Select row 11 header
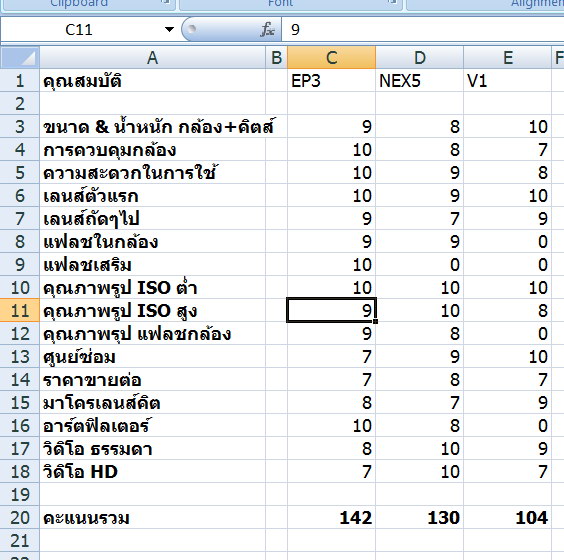This screenshot has width=564, height=560. click(x=20, y=310)
